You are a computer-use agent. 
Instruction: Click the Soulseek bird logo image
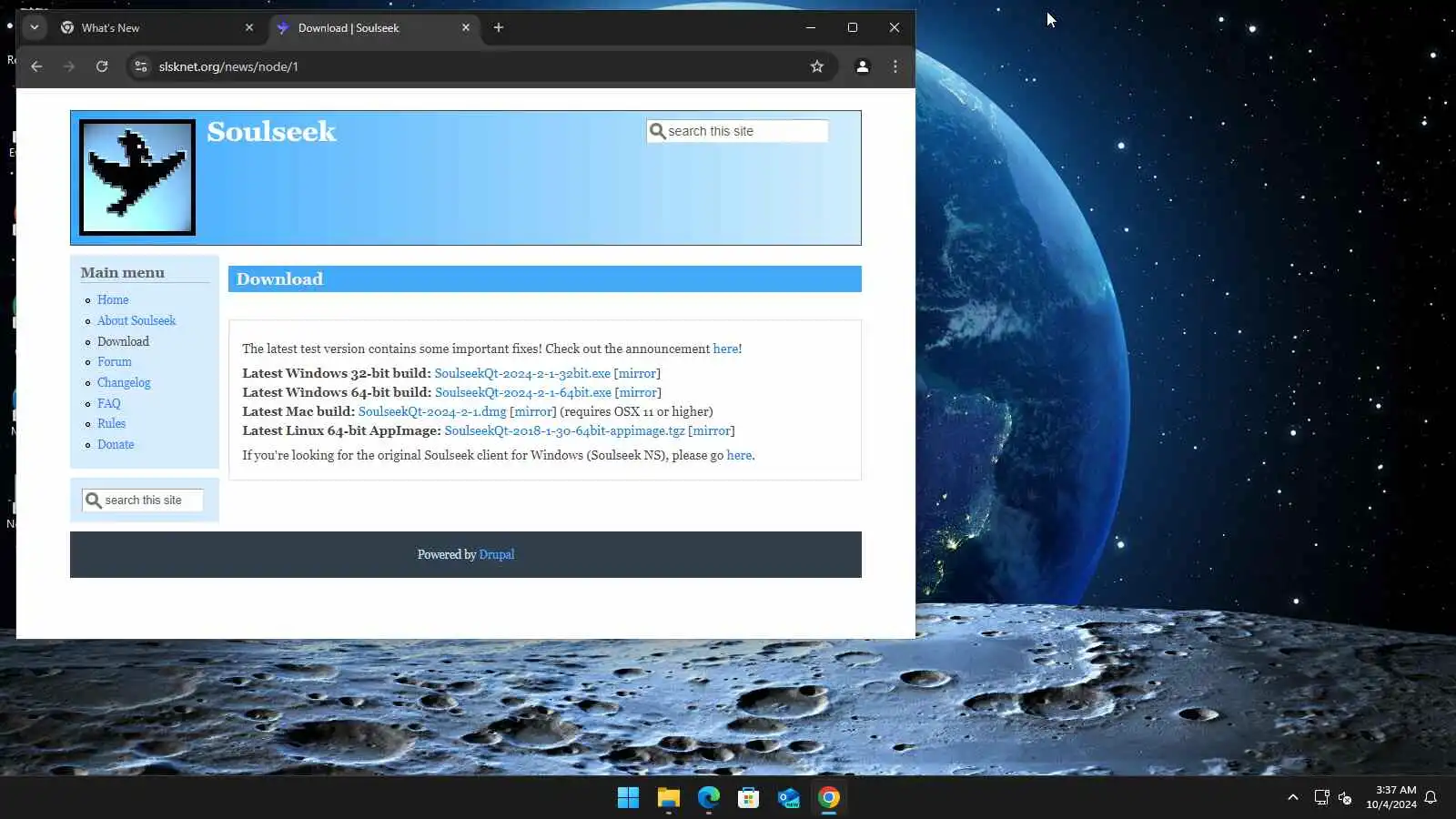point(137,177)
